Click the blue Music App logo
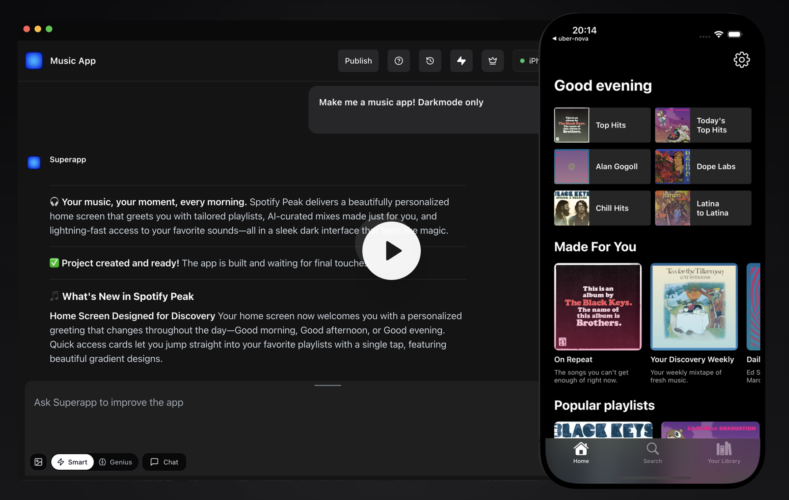Image resolution: width=789 pixels, height=500 pixels. pos(34,61)
